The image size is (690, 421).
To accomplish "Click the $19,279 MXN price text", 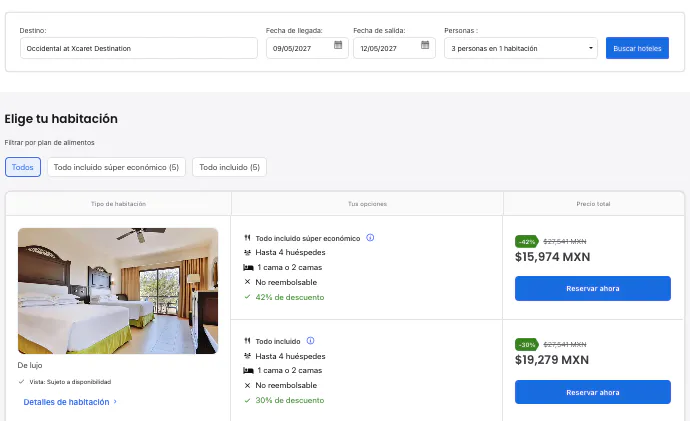I will click(552, 360).
